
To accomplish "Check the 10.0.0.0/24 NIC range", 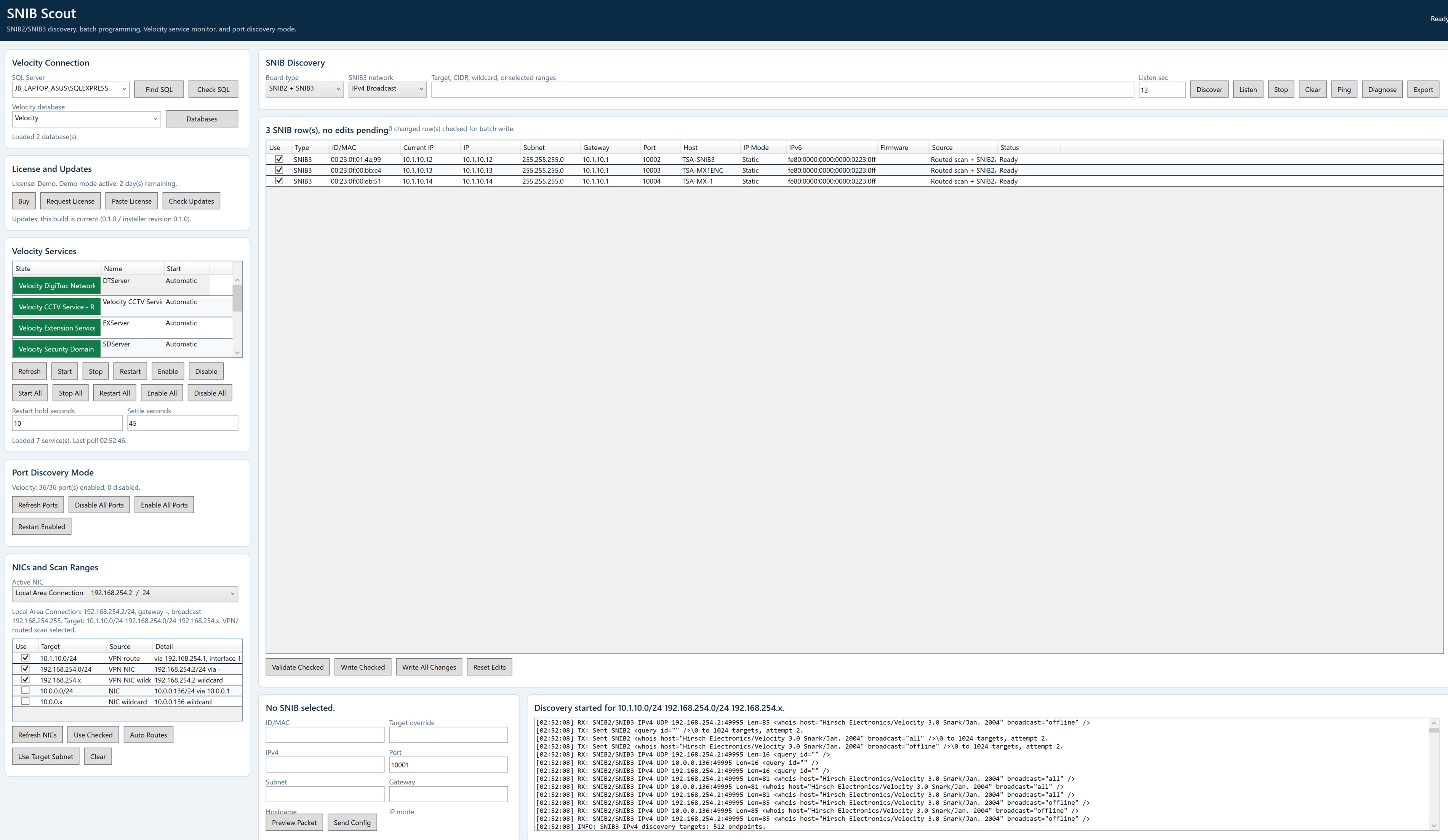I will [25, 691].
